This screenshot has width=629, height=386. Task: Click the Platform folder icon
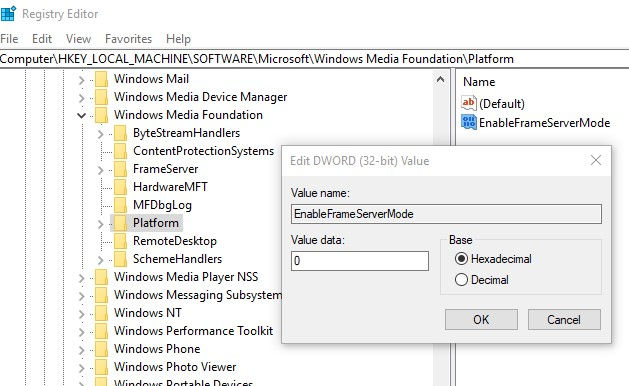click(x=120, y=223)
